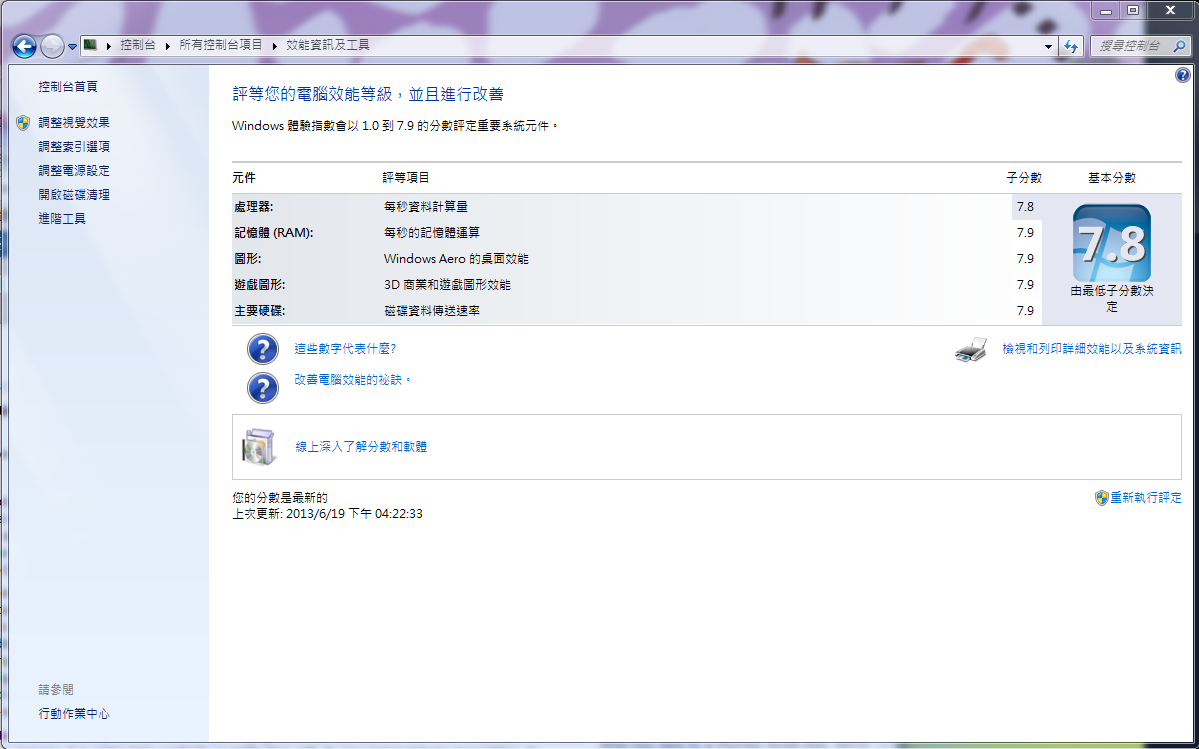Open 進階工具 in sidebar
Screen dimensions: 1199x749
click(x=62, y=219)
